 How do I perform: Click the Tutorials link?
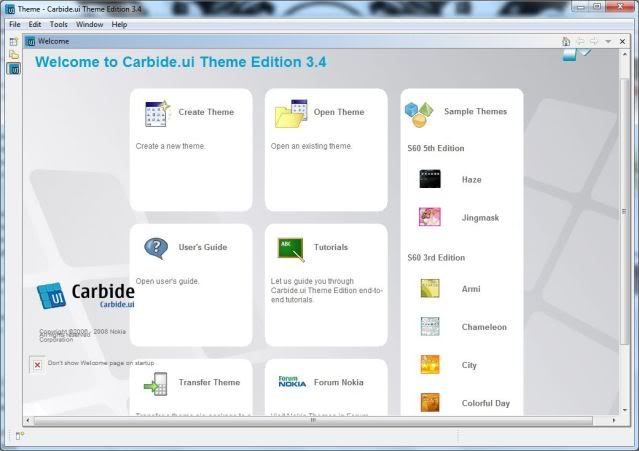331,247
